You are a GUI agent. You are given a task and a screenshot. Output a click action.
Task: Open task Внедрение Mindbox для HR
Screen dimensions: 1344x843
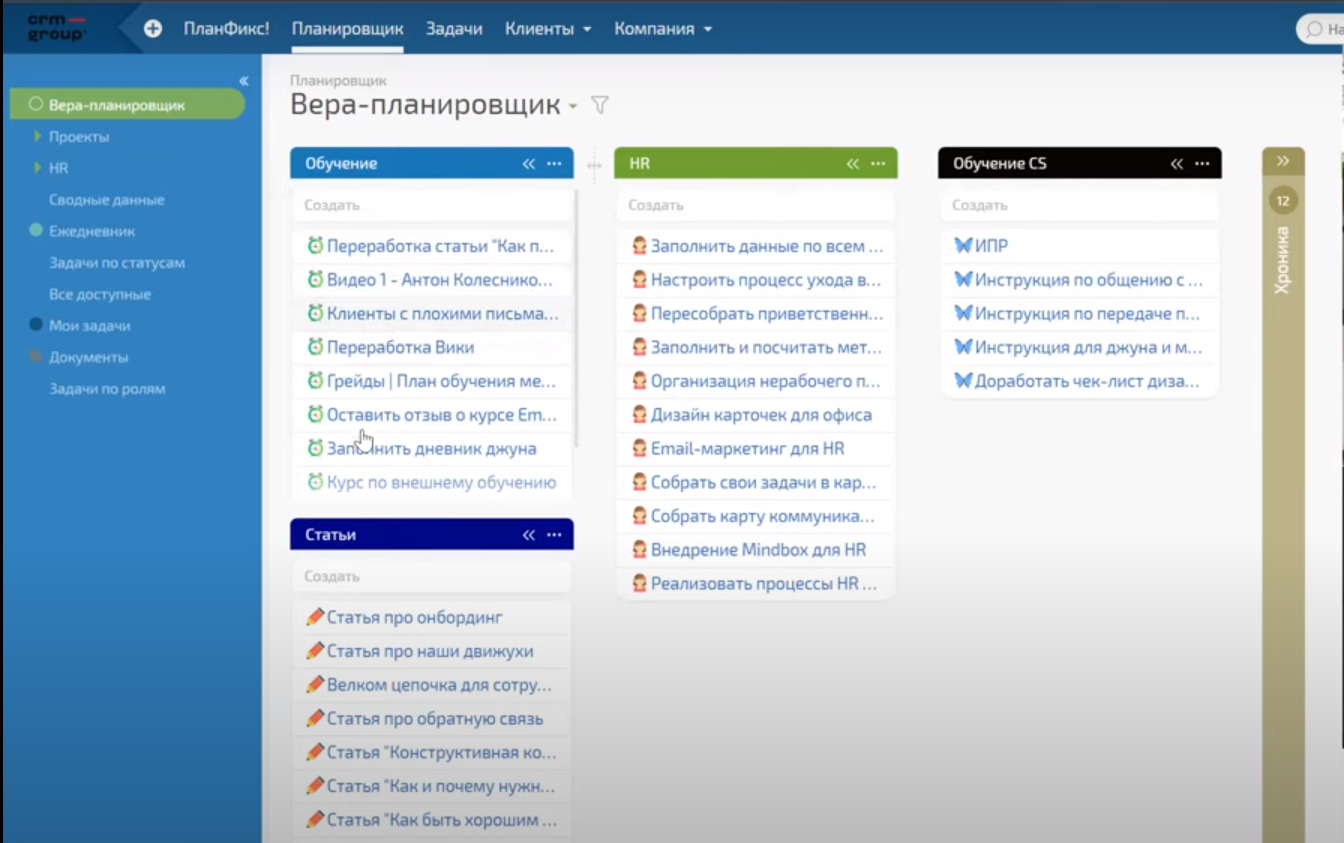coord(758,549)
